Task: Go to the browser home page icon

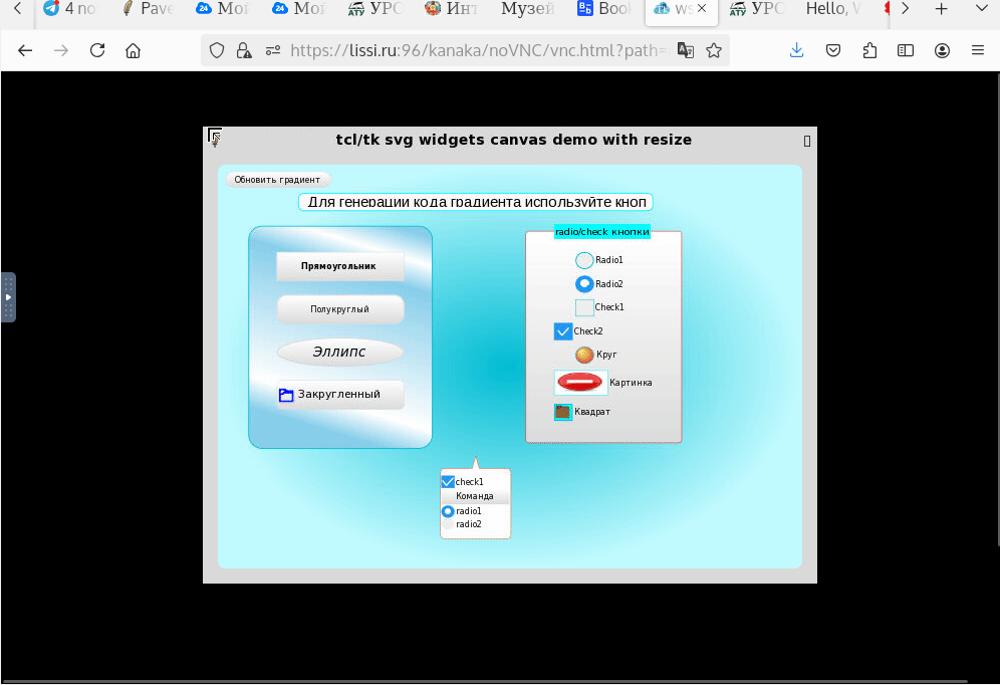Action: pos(133,50)
